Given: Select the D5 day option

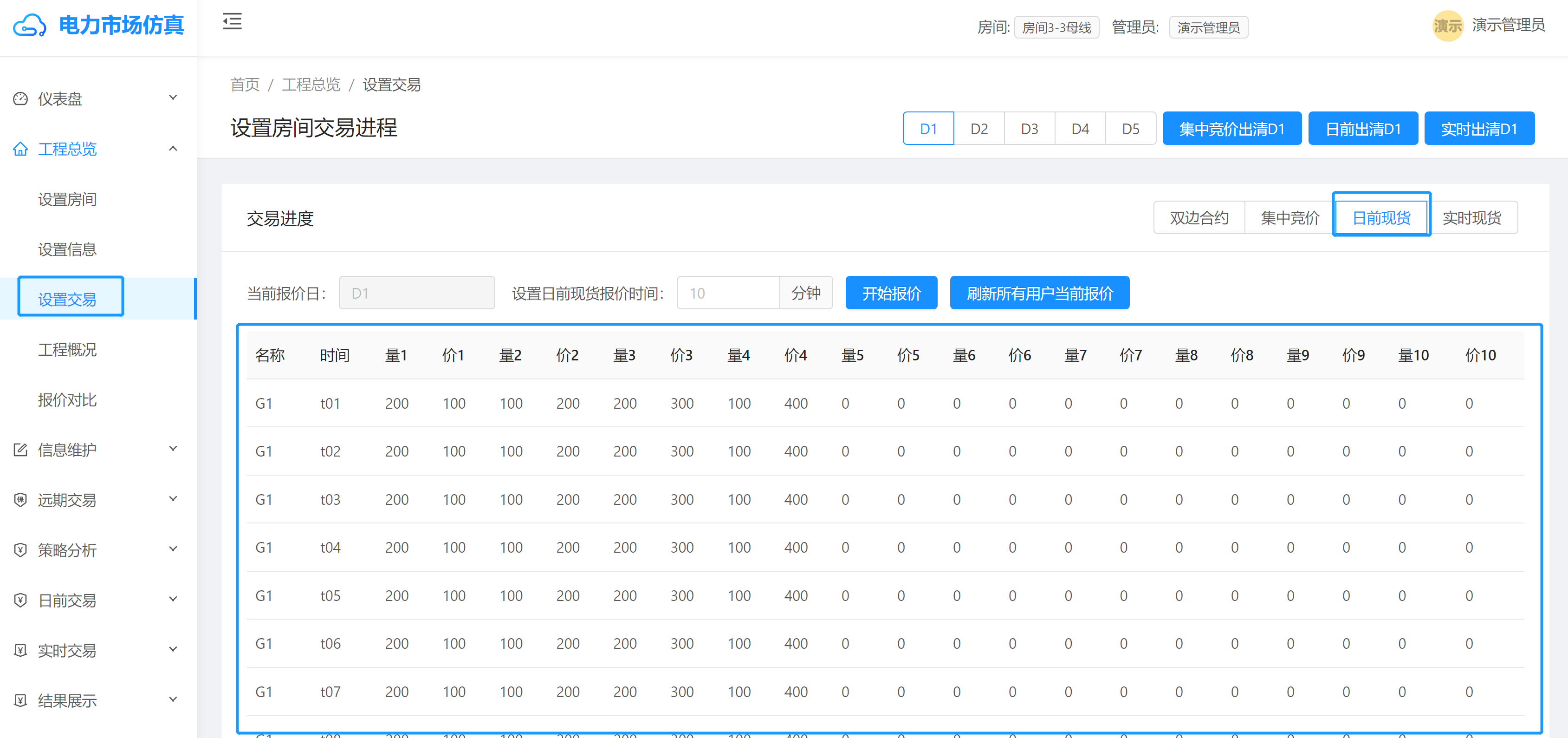Looking at the screenshot, I should 1130,129.
